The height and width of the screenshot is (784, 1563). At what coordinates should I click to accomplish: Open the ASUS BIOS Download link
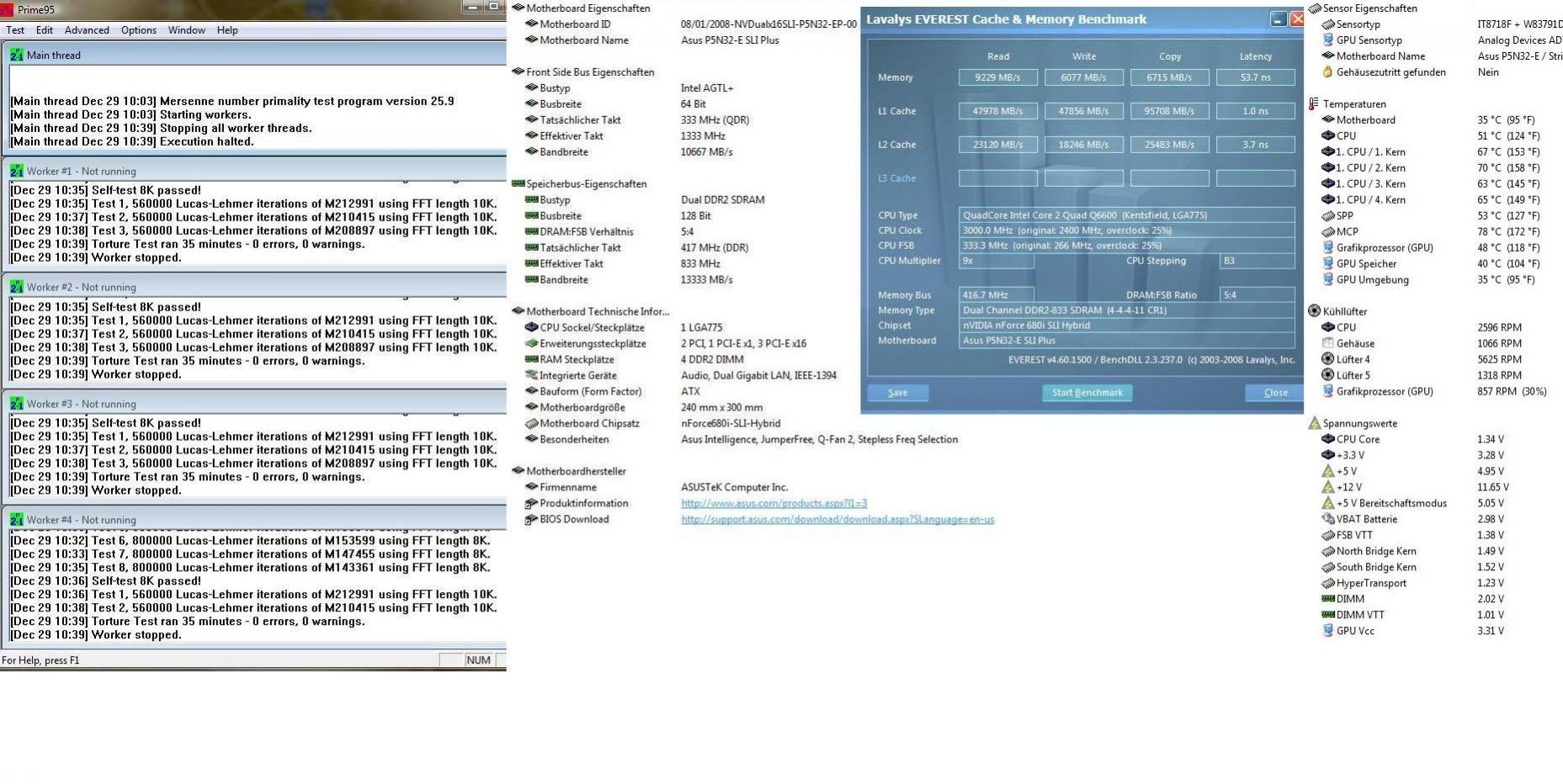[x=837, y=519]
